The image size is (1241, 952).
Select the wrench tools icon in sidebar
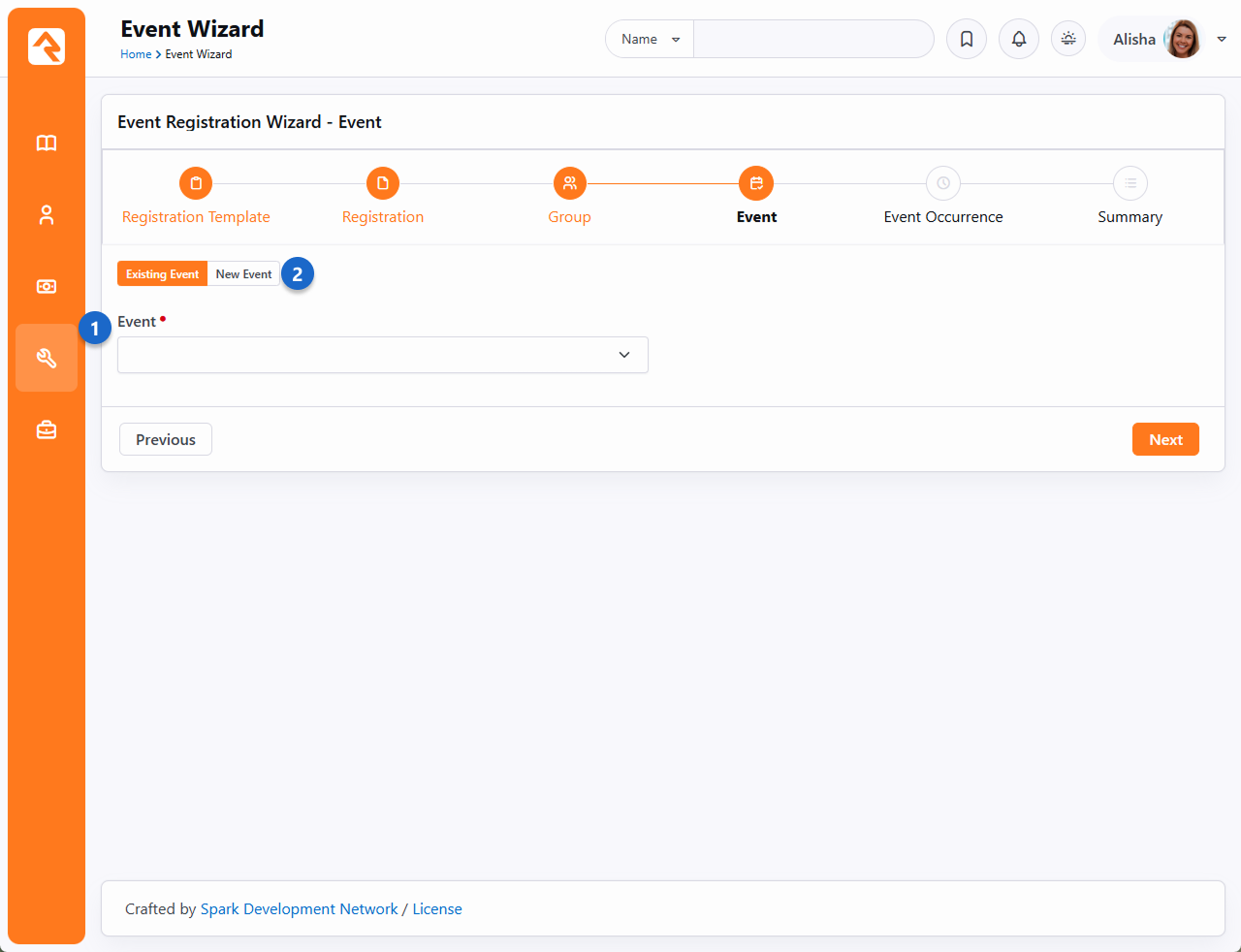[47, 359]
